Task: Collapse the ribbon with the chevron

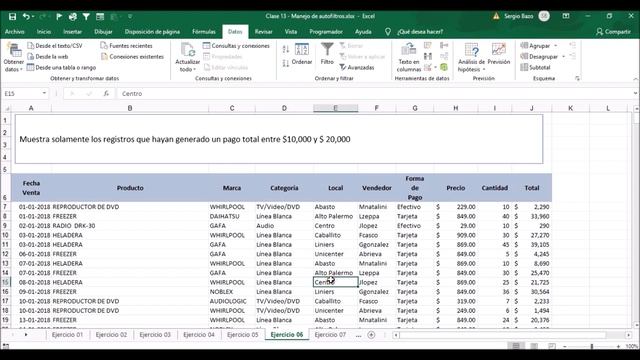Action: click(x=635, y=79)
